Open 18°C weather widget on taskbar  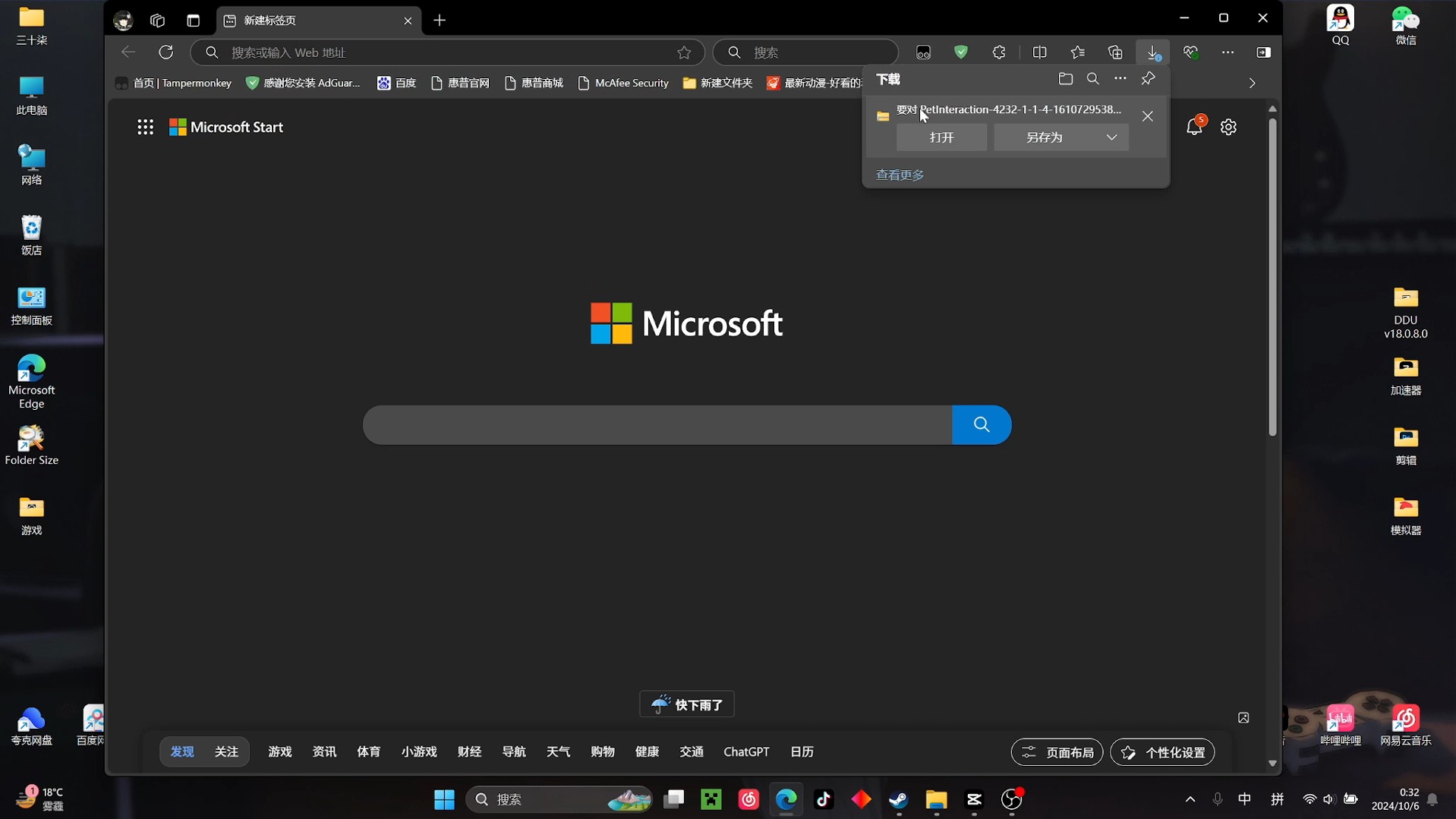(x=39, y=799)
